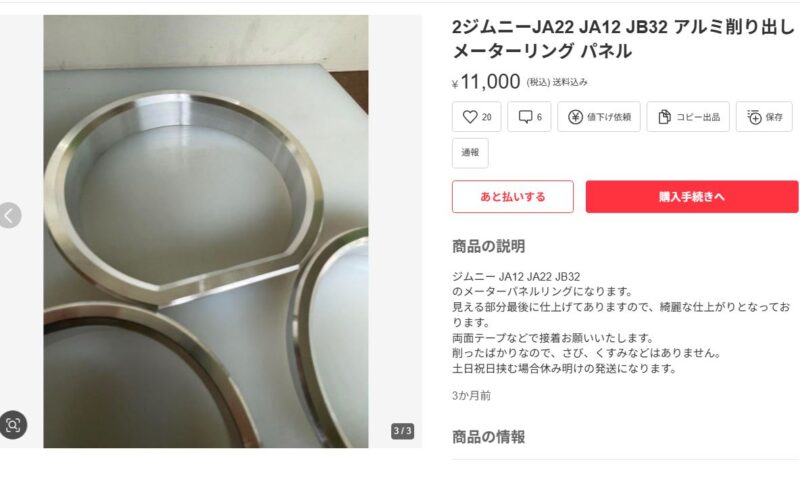Click the コピー出品 button
This screenshot has width=800, height=478.
(688, 117)
